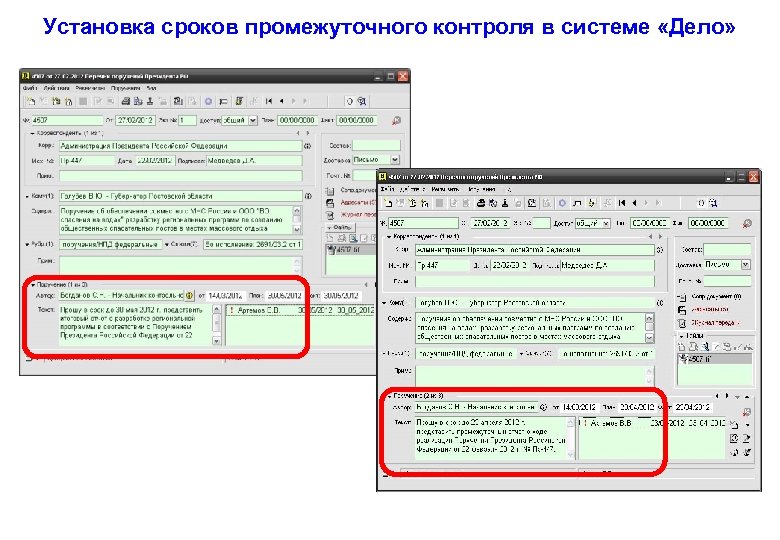Open the Доставка dropdown in the front window
780x540 pixels.
click(x=745, y=265)
